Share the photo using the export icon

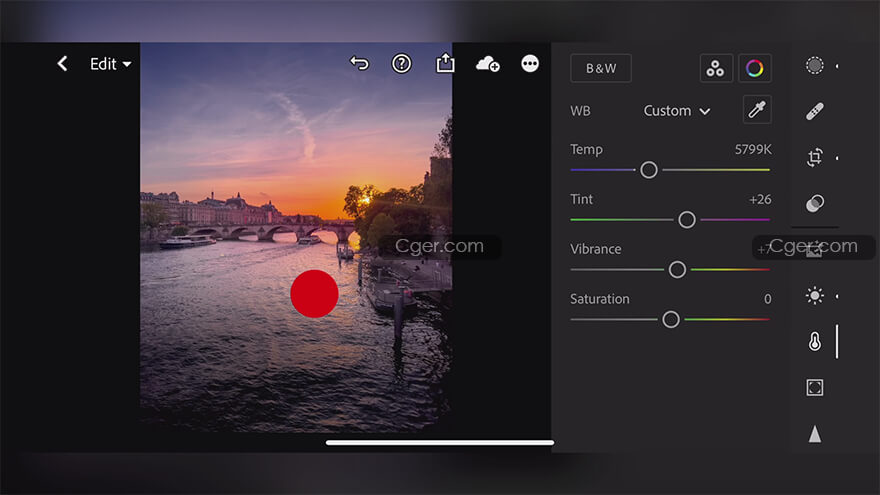[x=445, y=64]
